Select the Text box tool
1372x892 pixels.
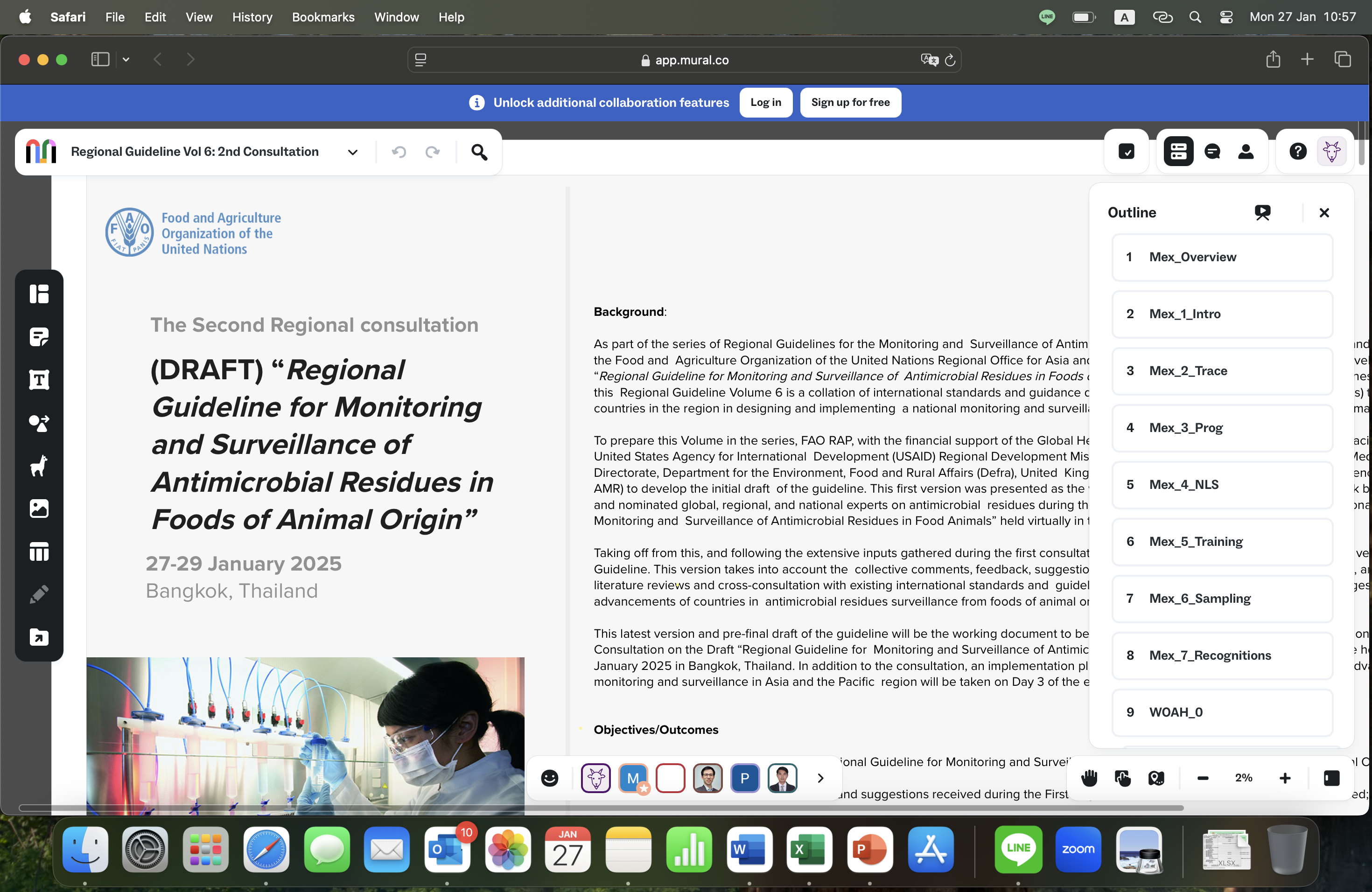pos(39,380)
